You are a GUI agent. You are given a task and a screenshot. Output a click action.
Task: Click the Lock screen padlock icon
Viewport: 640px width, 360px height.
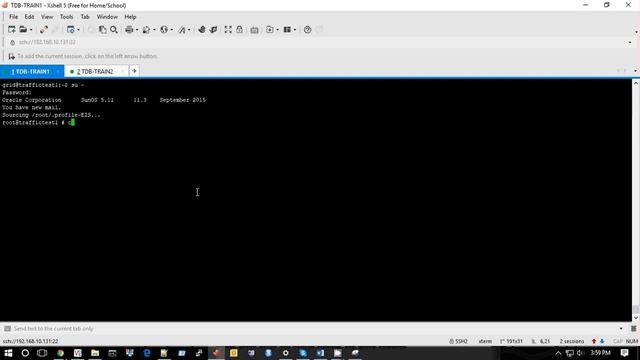tap(239, 29)
